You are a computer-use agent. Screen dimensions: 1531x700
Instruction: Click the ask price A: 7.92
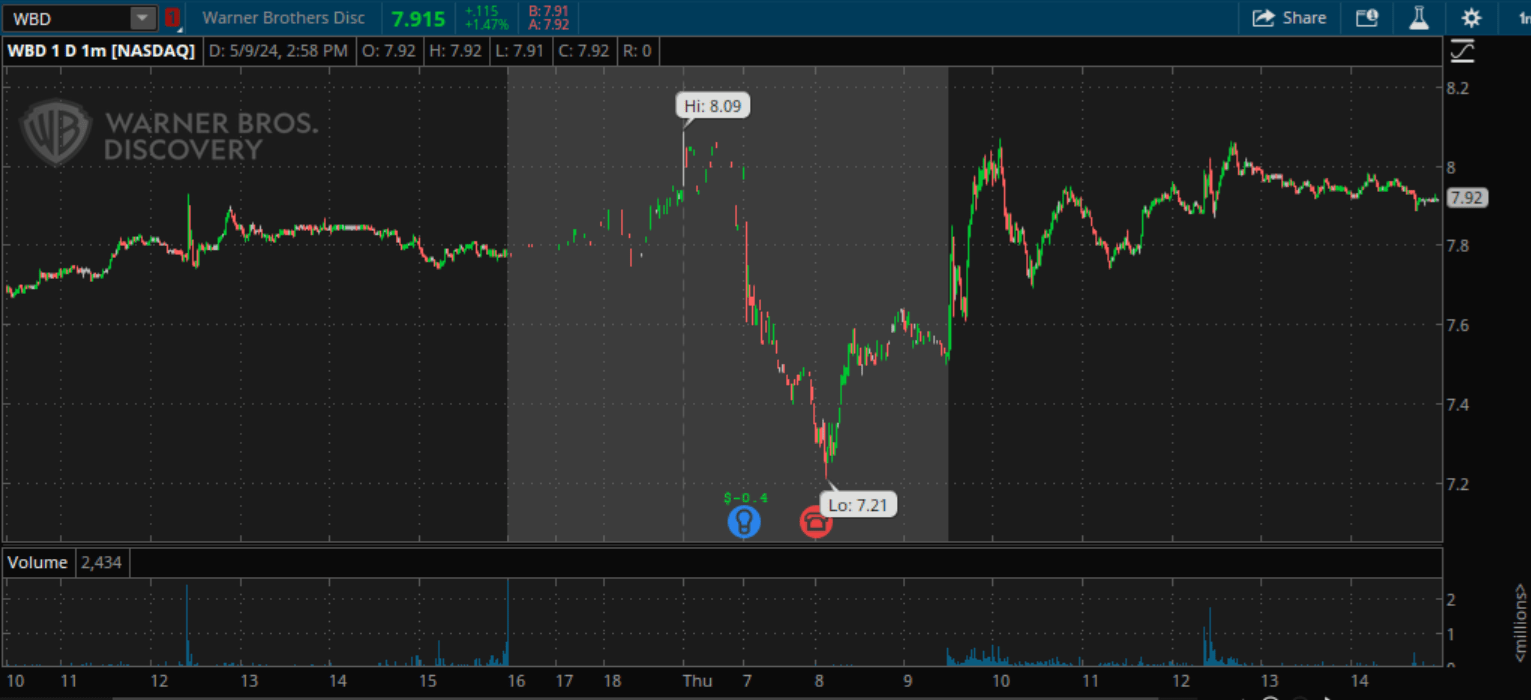(x=548, y=24)
